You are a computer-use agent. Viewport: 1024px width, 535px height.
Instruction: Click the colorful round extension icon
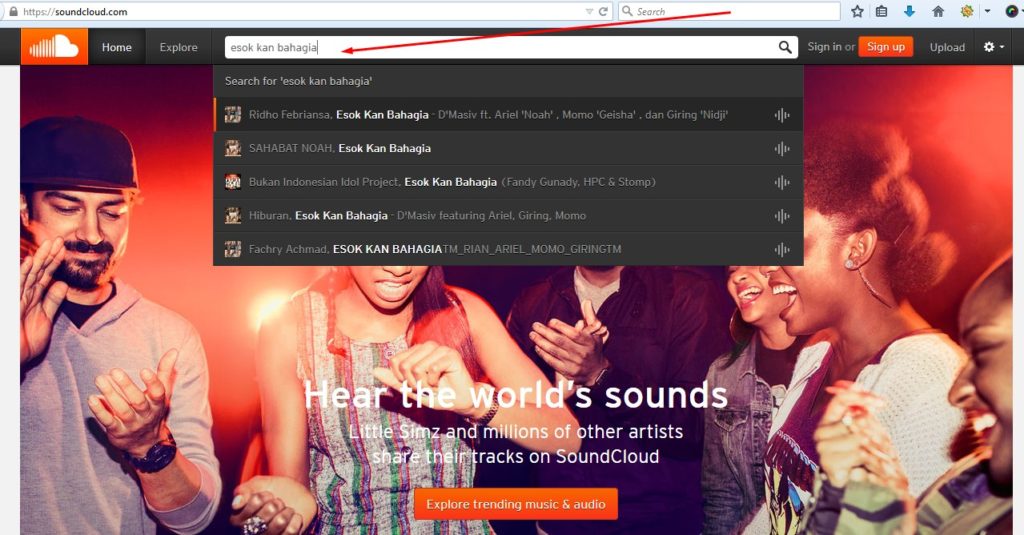pos(1012,11)
